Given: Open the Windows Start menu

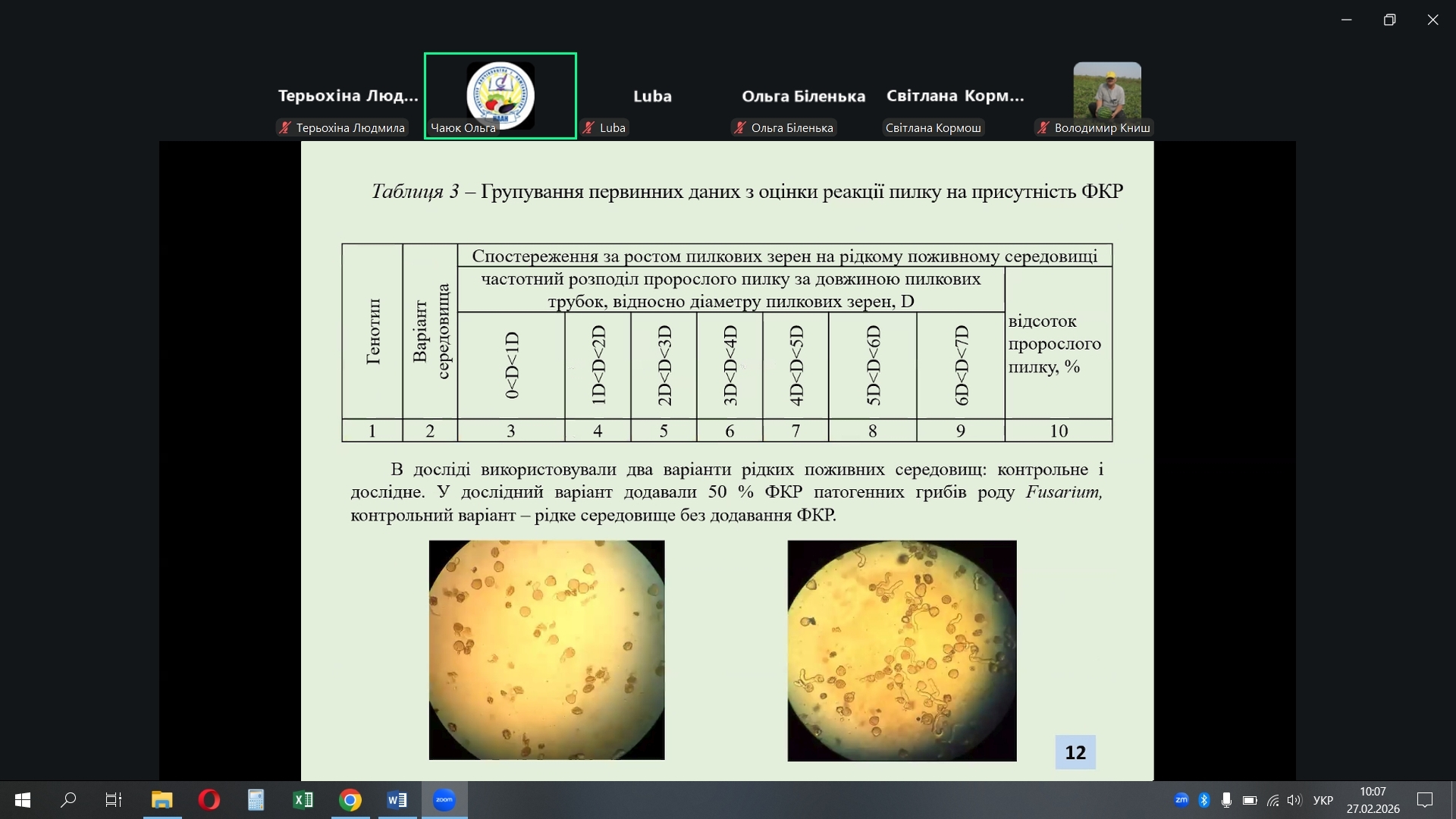Looking at the screenshot, I should click(23, 800).
